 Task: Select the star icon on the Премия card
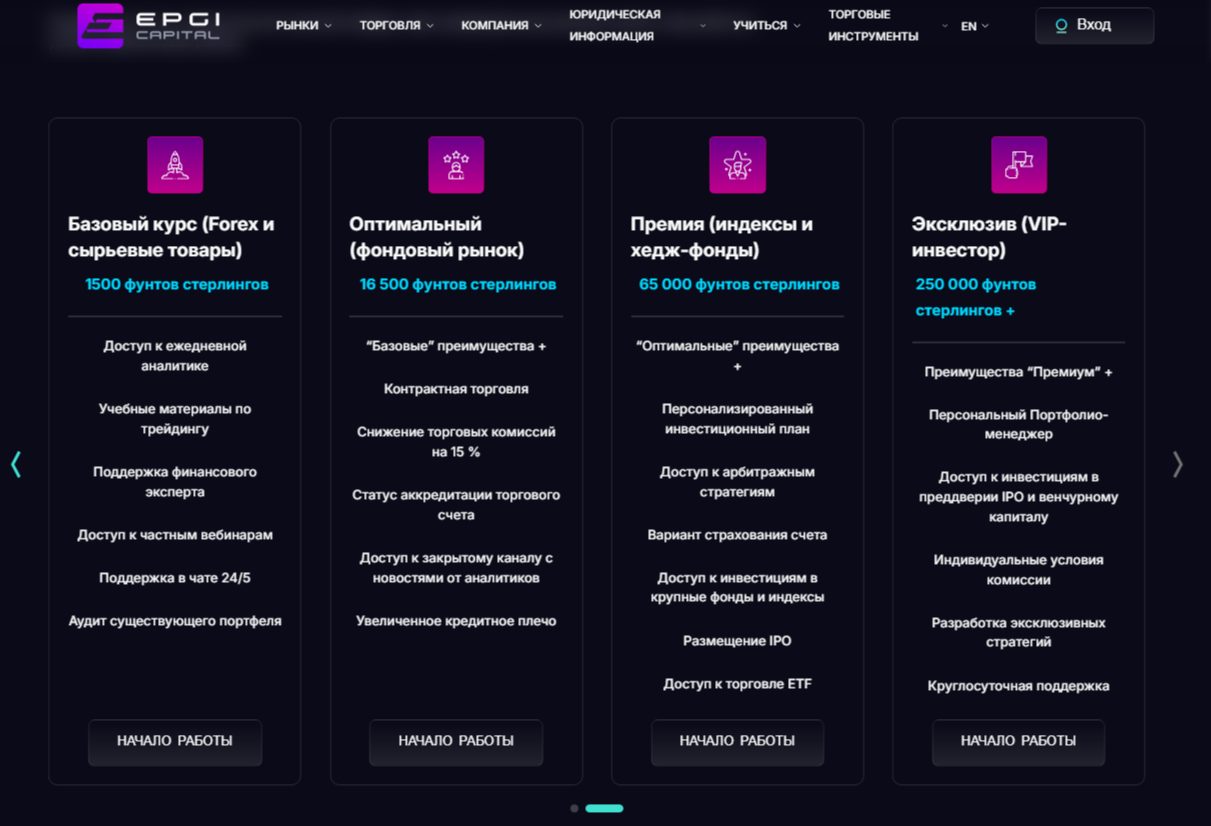[737, 164]
